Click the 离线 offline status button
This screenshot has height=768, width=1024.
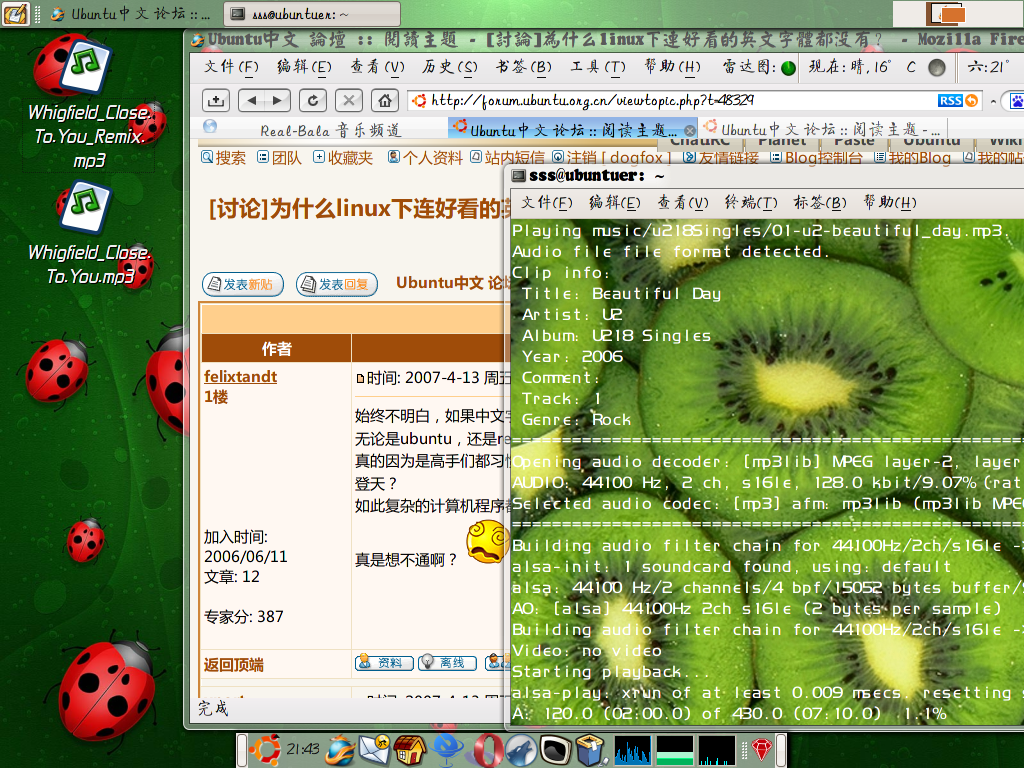coord(447,663)
